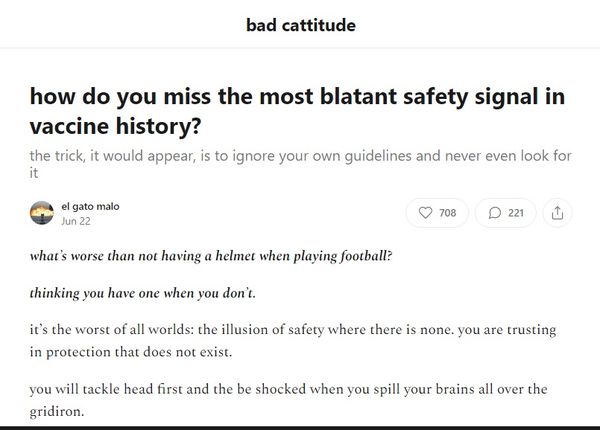The width and height of the screenshot is (600, 430).
Task: Click the bad cattitude publication title
Action: tap(301, 25)
